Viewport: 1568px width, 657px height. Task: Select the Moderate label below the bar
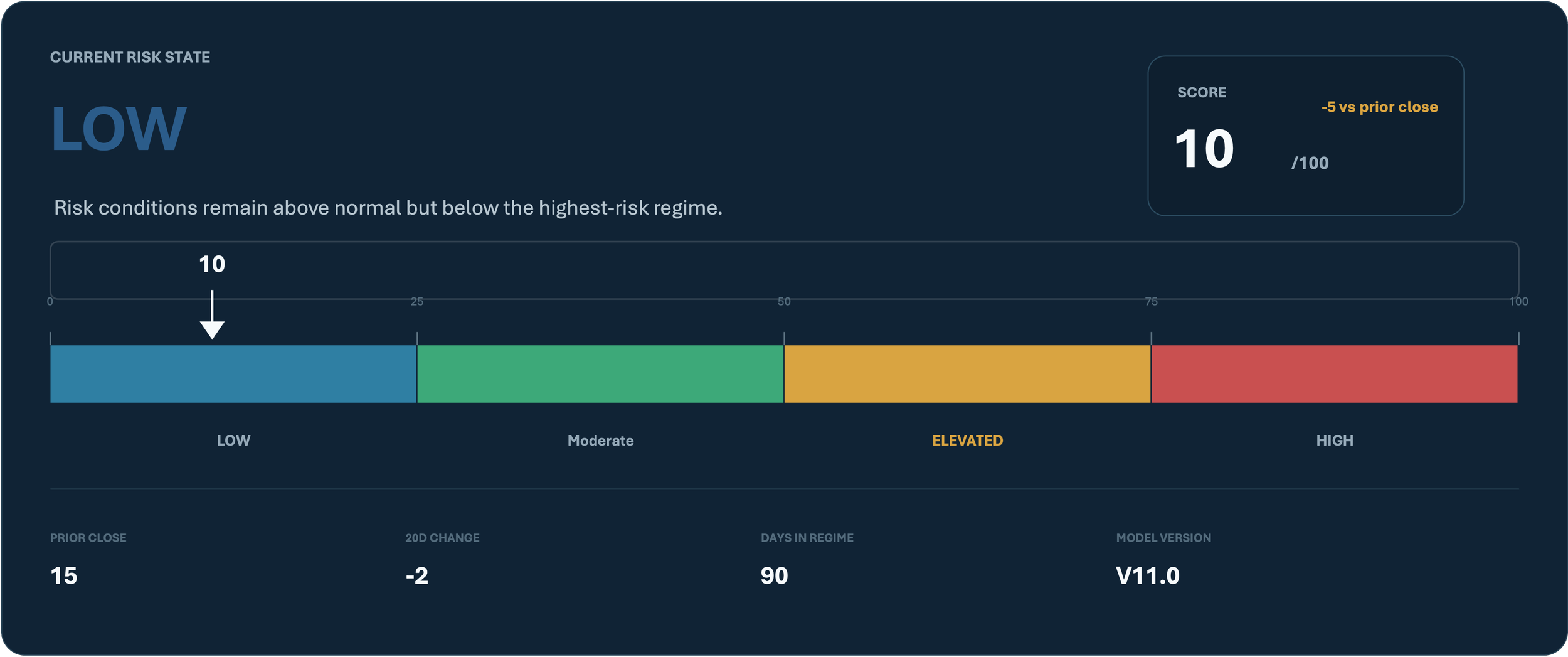click(x=600, y=441)
